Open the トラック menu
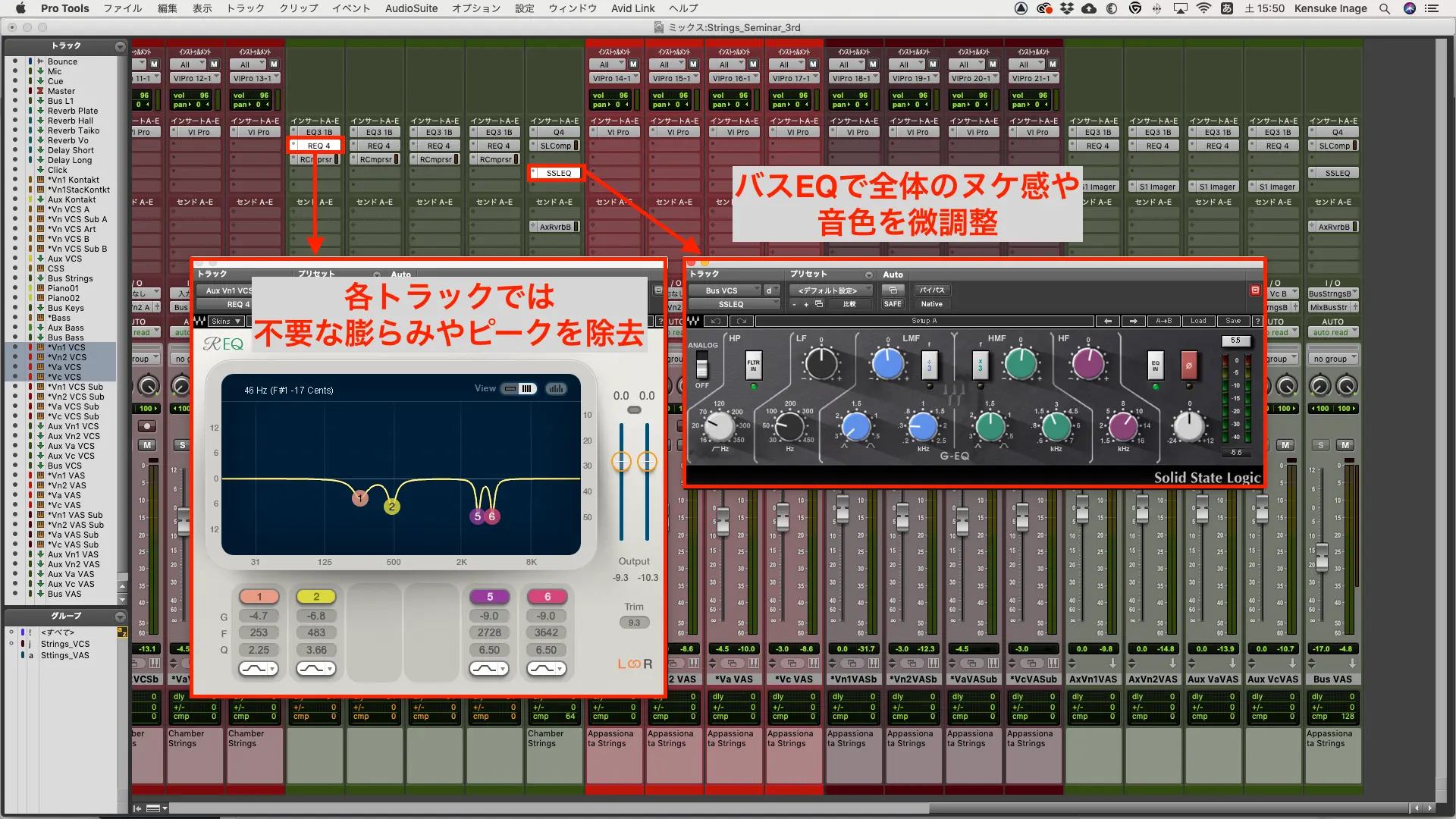Screen dimensions: 1456x819 click(x=246, y=8)
